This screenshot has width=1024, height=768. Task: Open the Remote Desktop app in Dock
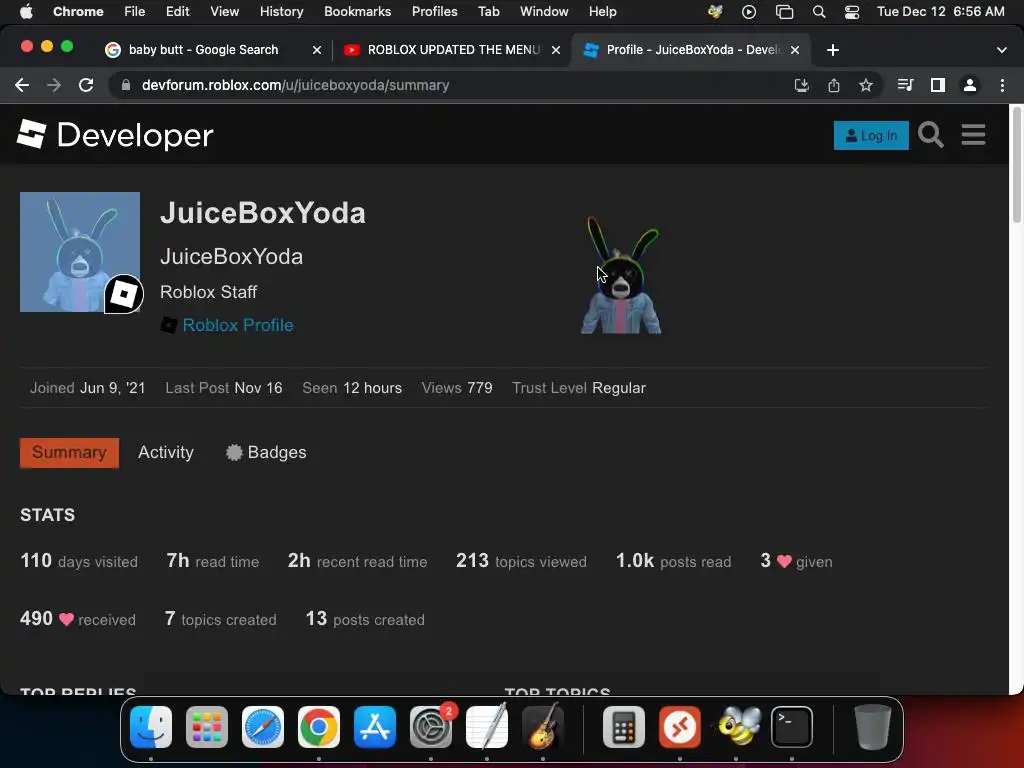[680, 727]
